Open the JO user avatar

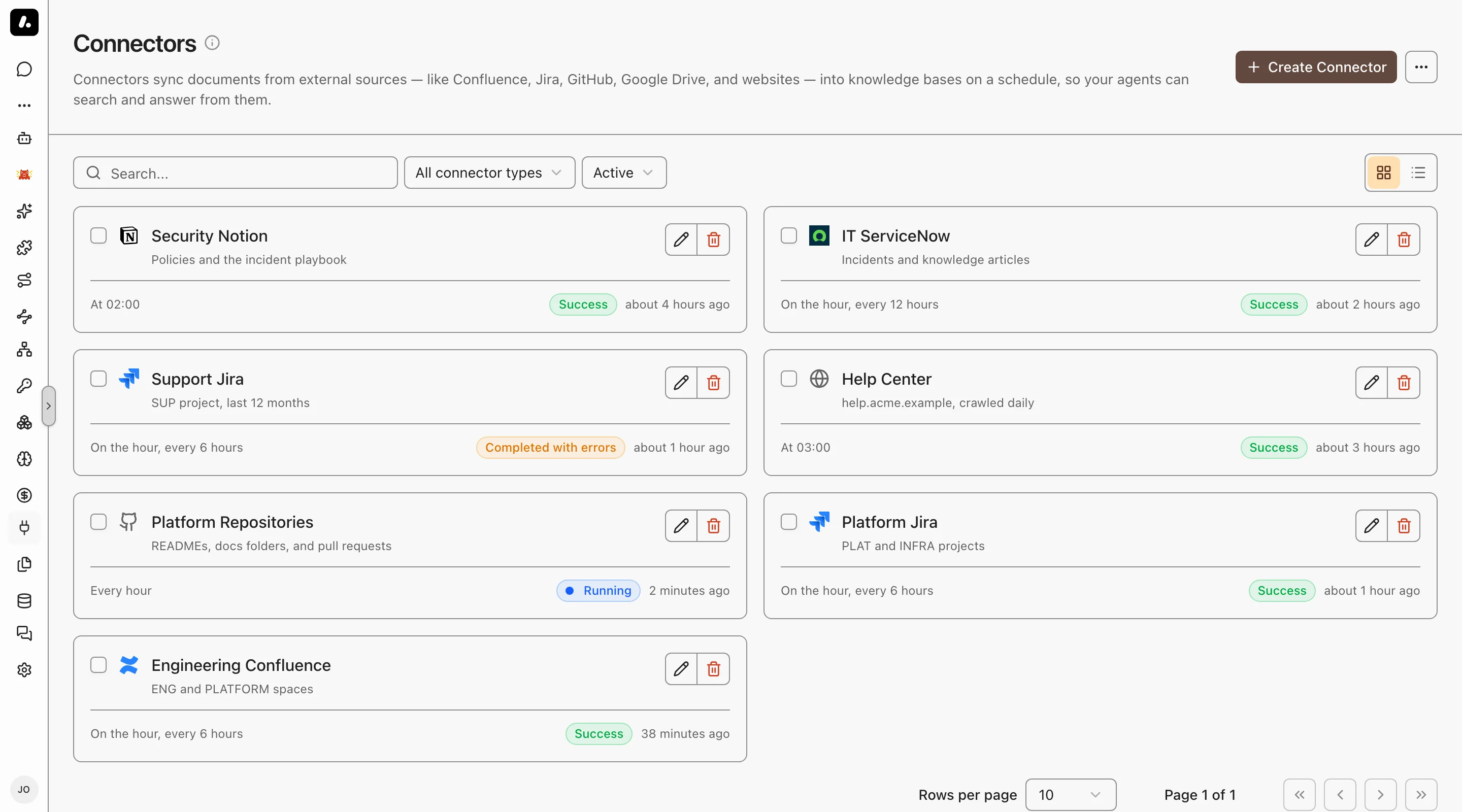pyautogui.click(x=24, y=789)
